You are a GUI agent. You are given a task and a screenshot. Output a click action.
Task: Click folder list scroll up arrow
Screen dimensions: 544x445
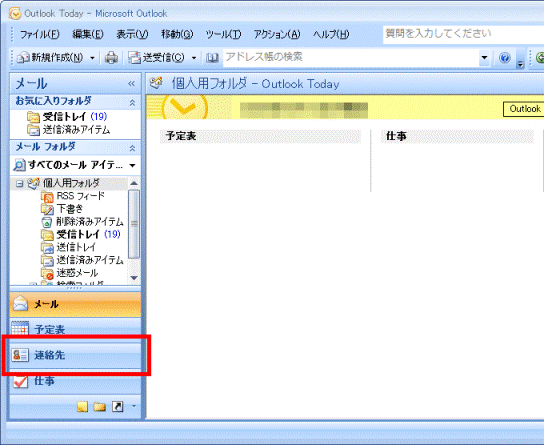(x=134, y=183)
